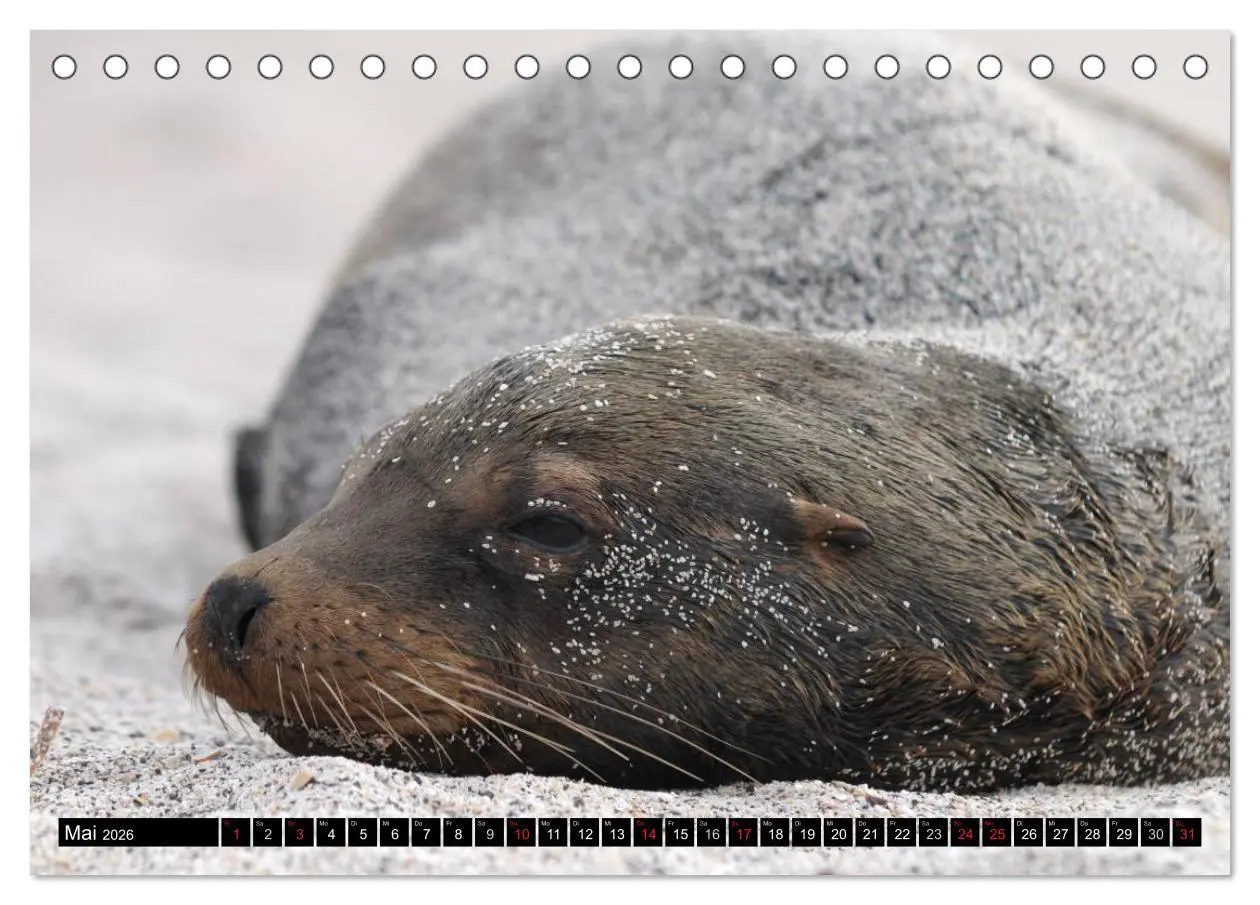Image resolution: width=1260 pixels, height=905 pixels.
Task: Select day 21 in the calendar strip
Action: click(x=871, y=832)
